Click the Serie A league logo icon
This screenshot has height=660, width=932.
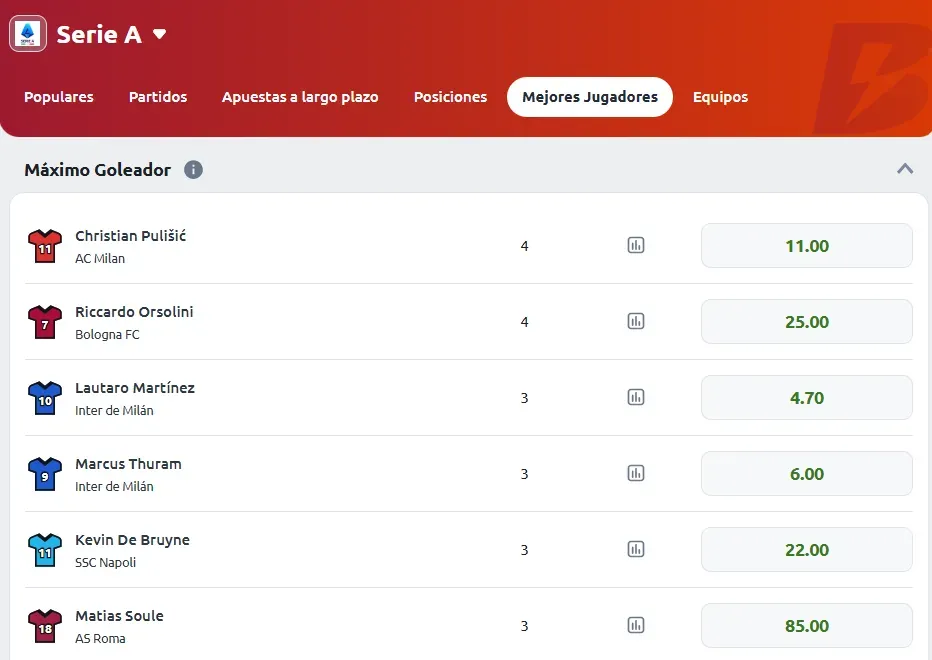[28, 33]
